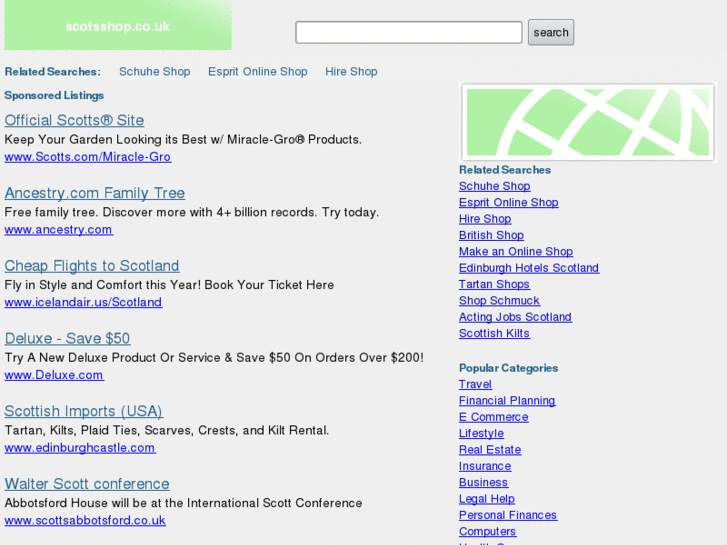727x545 pixels.
Task: Visit the www.Deluxe.com URL link
Action: 54,375
